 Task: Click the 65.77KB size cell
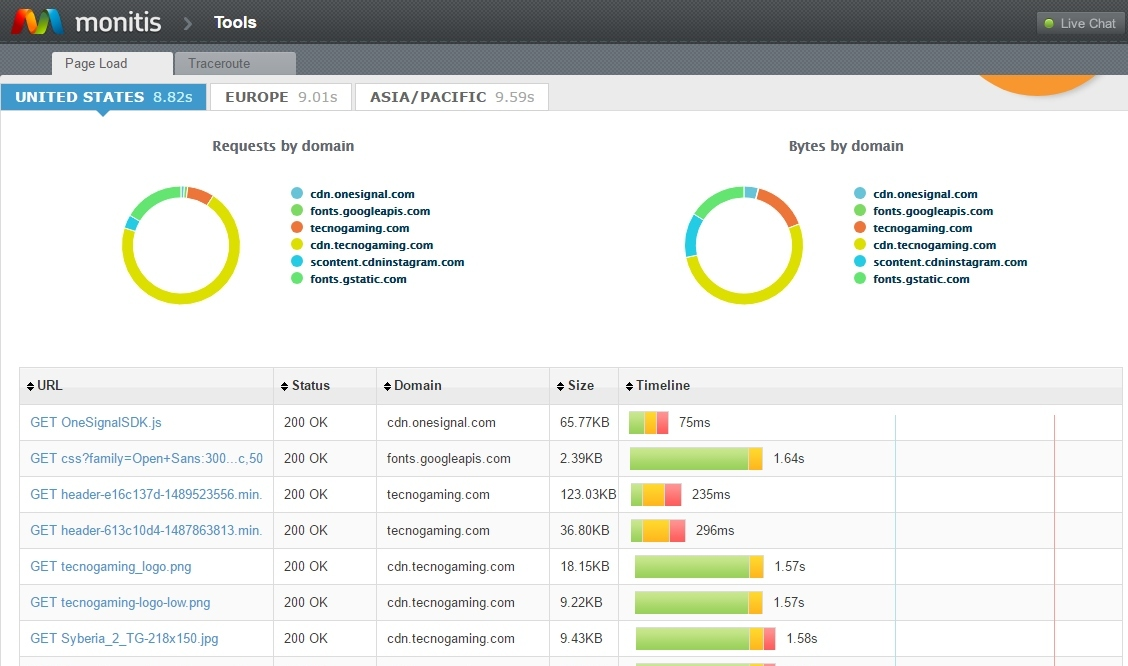coord(584,422)
